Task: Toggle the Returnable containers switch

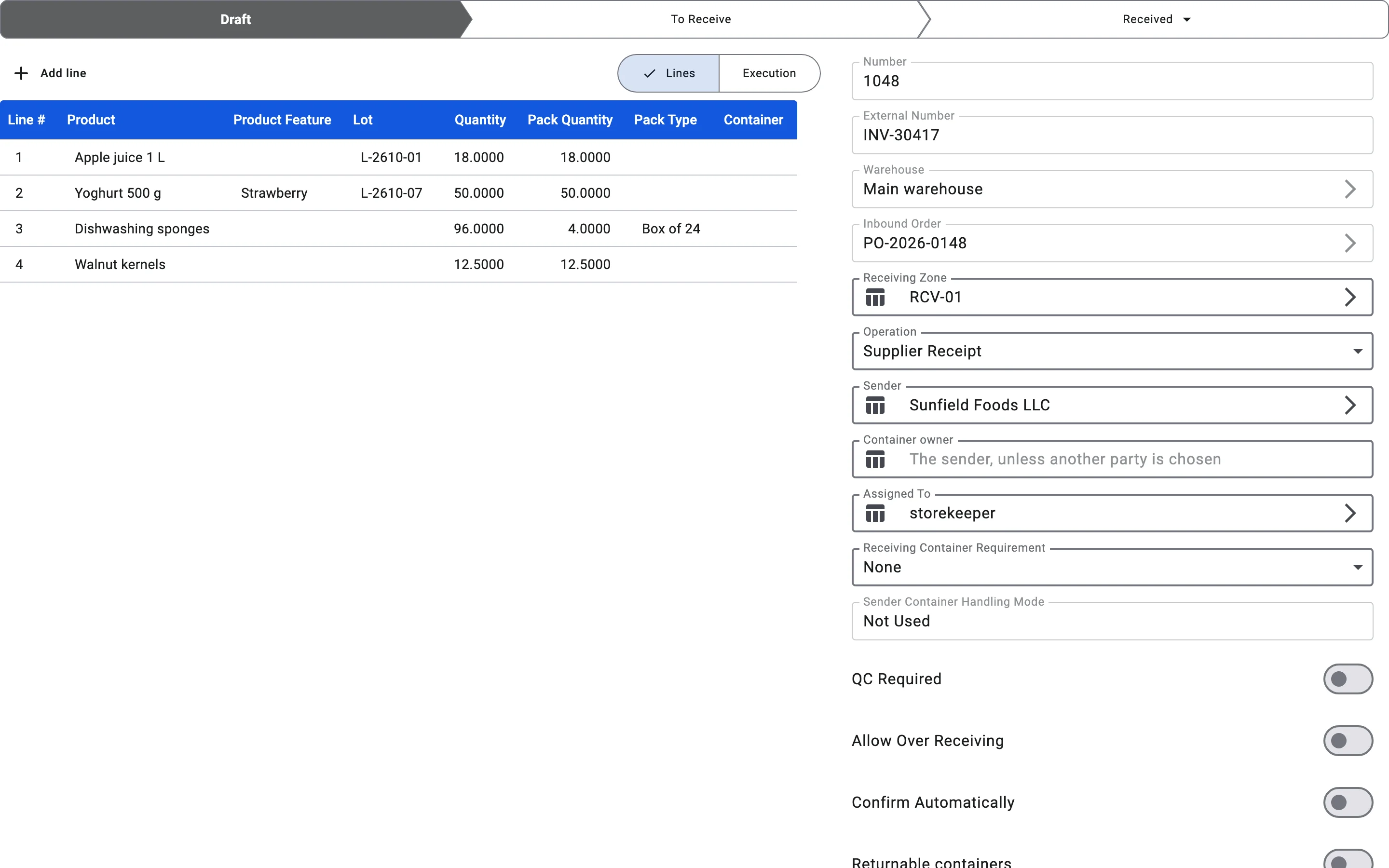Action: pyautogui.click(x=1348, y=859)
